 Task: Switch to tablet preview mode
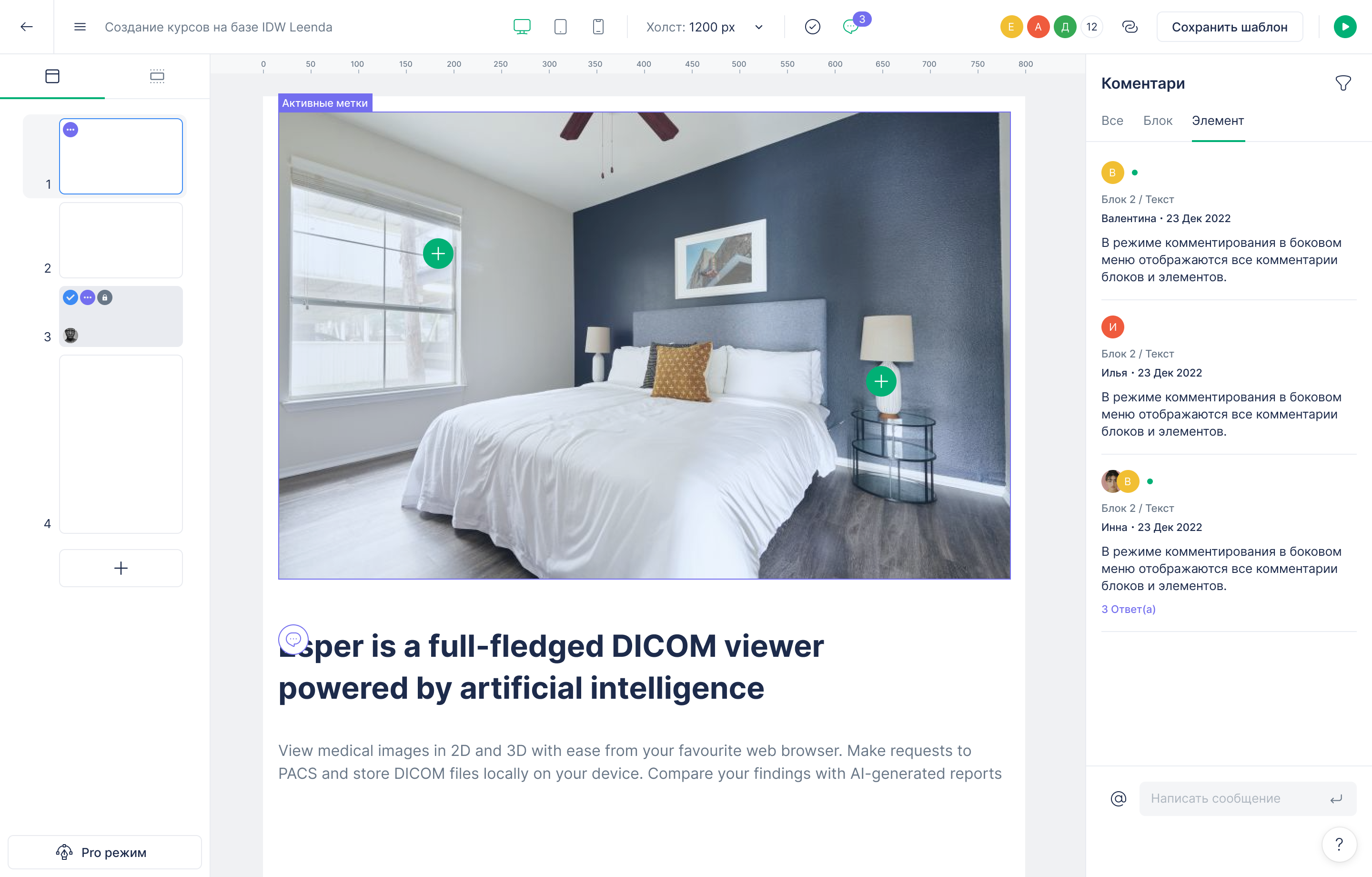[x=560, y=27]
